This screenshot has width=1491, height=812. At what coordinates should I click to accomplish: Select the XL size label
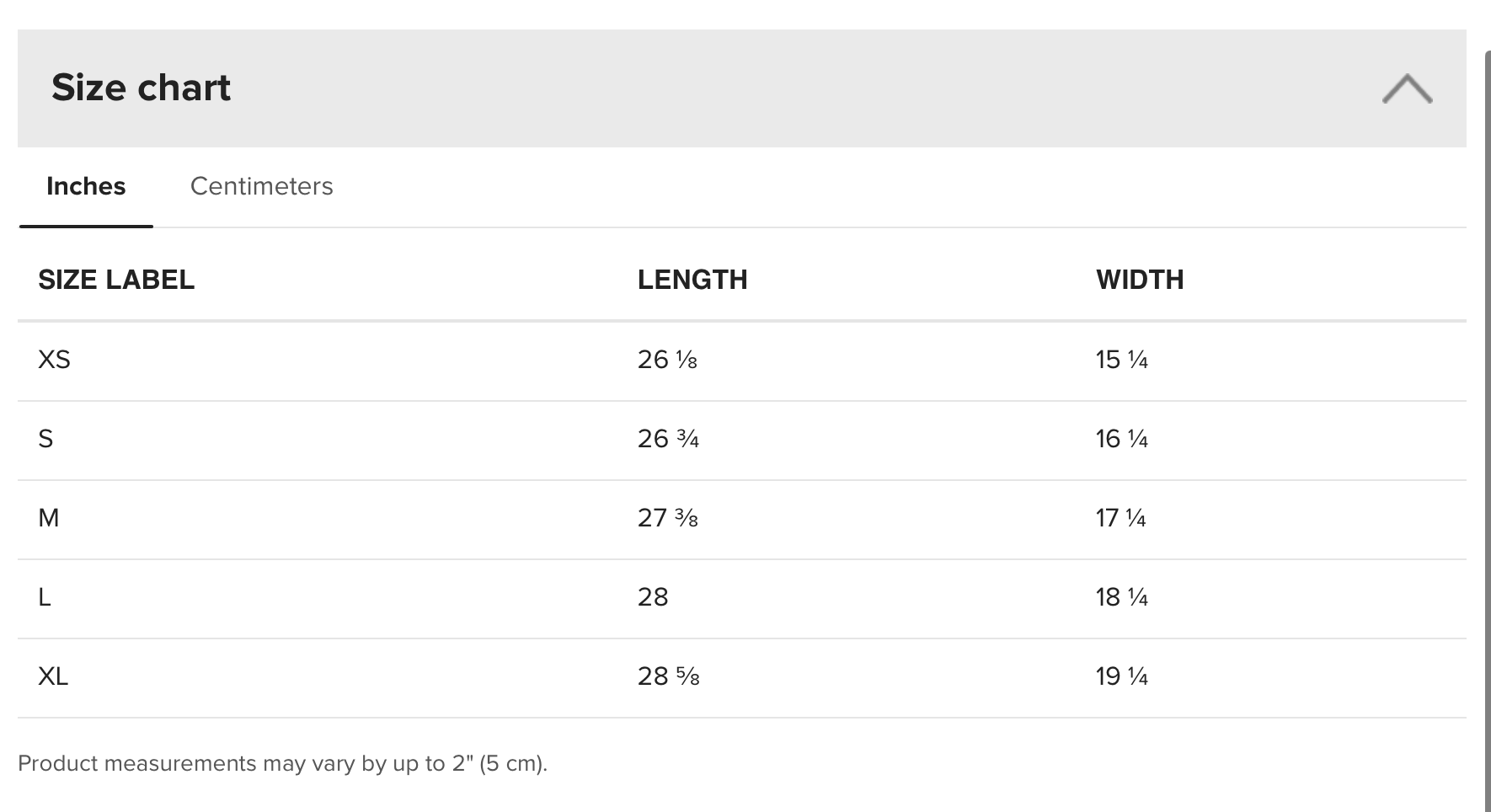point(53,676)
